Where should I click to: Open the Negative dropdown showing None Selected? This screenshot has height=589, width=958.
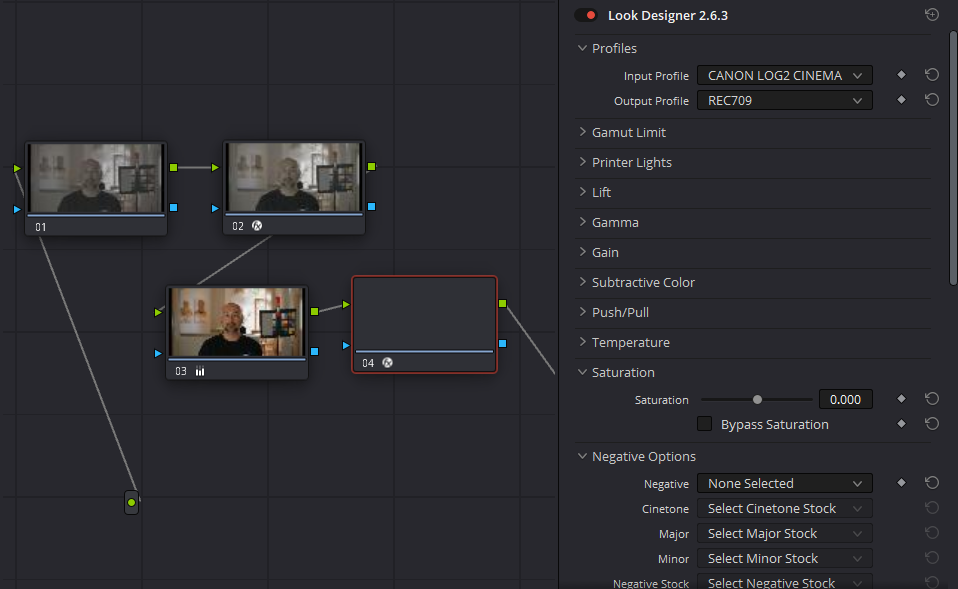point(784,483)
